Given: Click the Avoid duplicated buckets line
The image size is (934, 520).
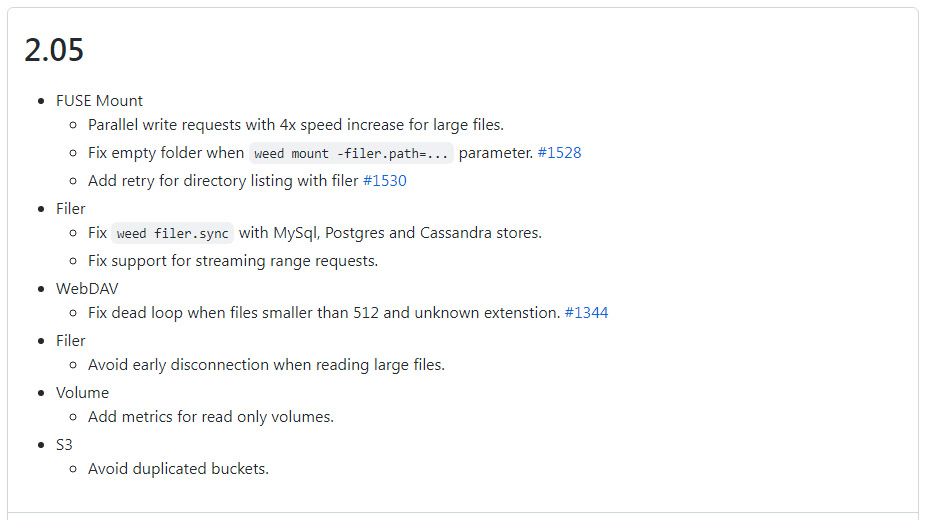Looking at the screenshot, I should click(x=178, y=469).
